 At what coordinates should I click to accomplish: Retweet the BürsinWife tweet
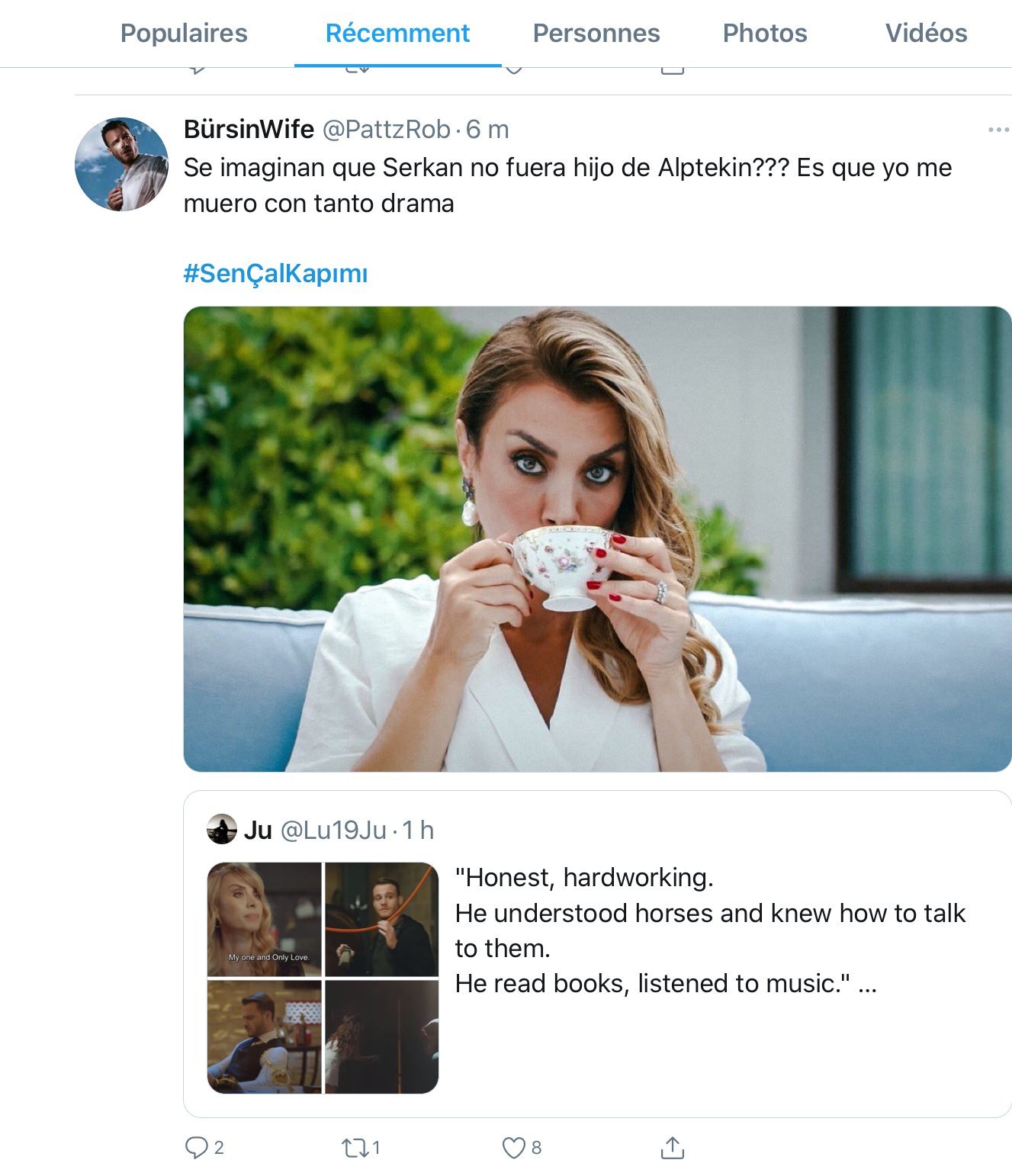click(355, 1147)
